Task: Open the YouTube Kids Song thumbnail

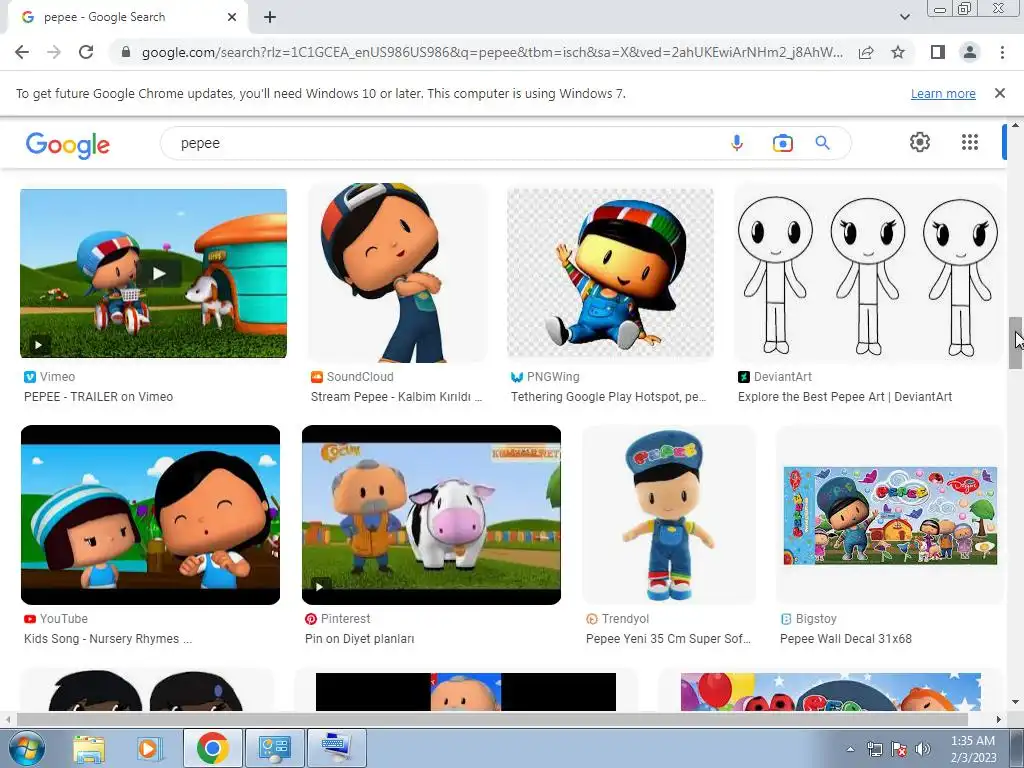Action: click(x=150, y=515)
